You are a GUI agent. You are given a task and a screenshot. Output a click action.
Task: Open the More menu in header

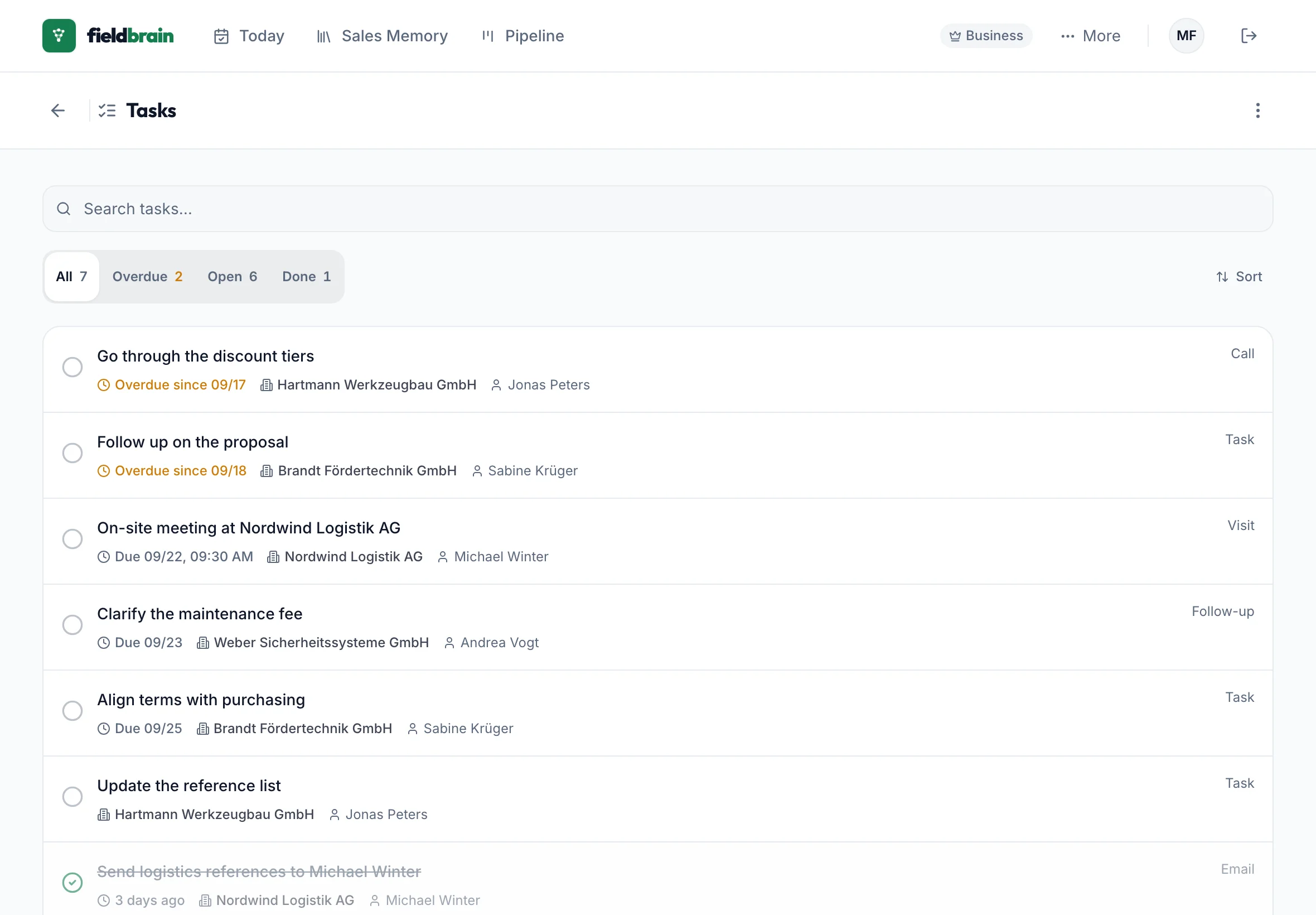tap(1090, 36)
